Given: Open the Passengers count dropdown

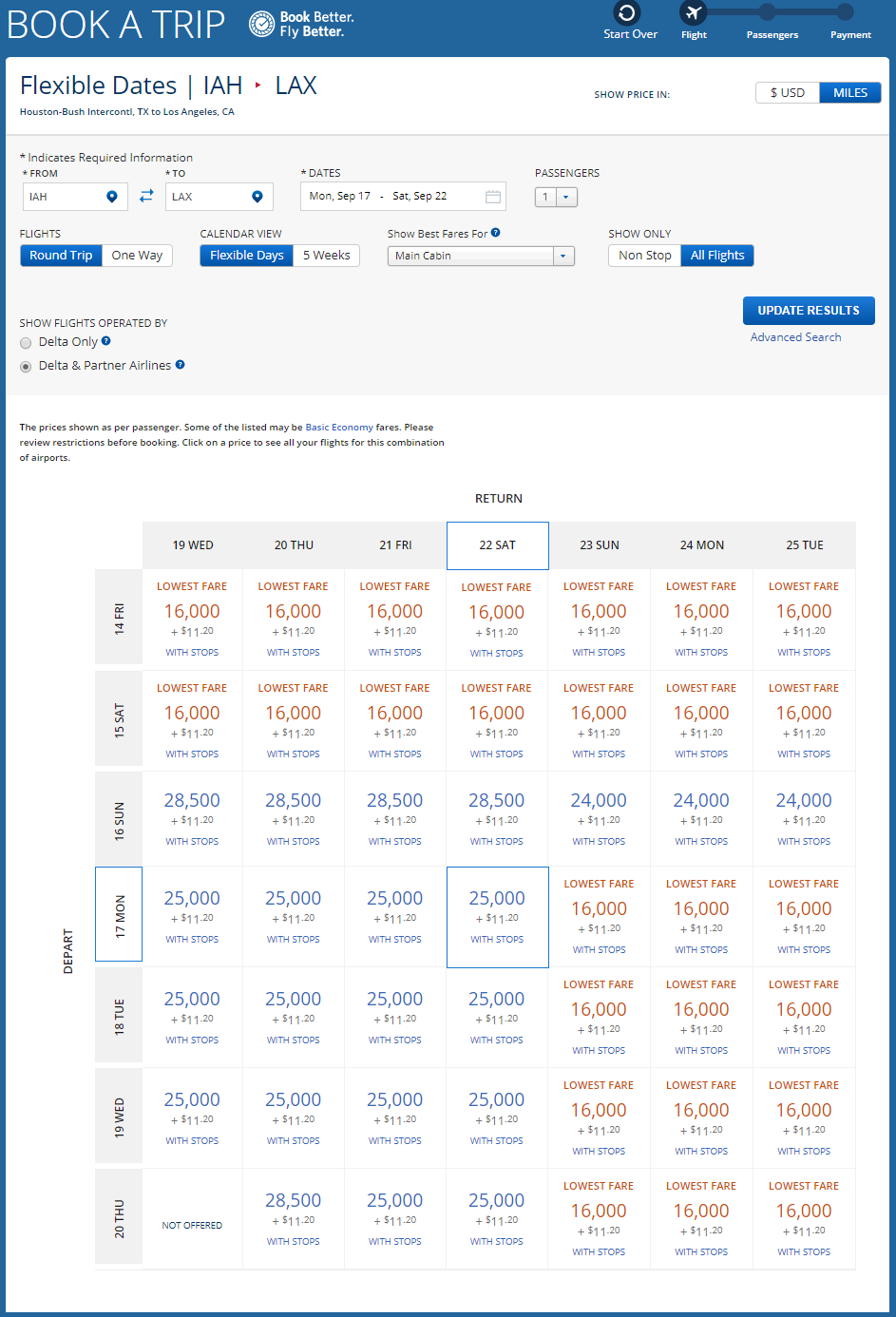Looking at the screenshot, I should point(557,197).
